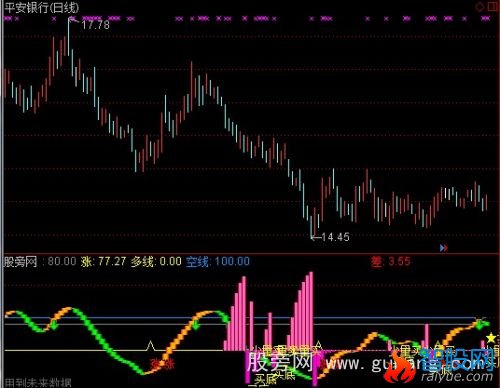The image size is (500, 388).
Task: Click the 用到未来数据 notice text
Action: tap(38, 383)
